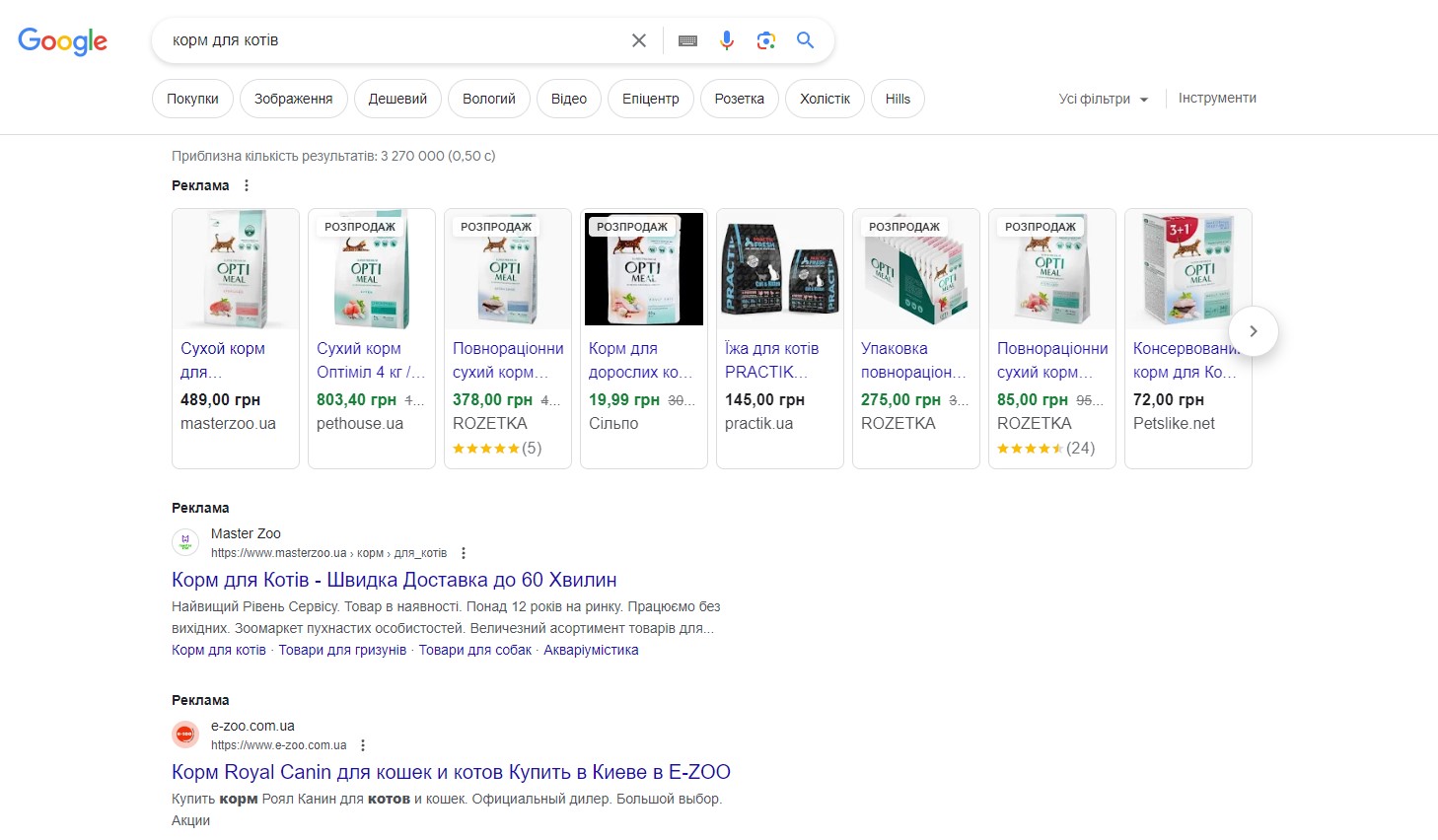Click the Google logo
1438x840 pixels.
click(62, 40)
